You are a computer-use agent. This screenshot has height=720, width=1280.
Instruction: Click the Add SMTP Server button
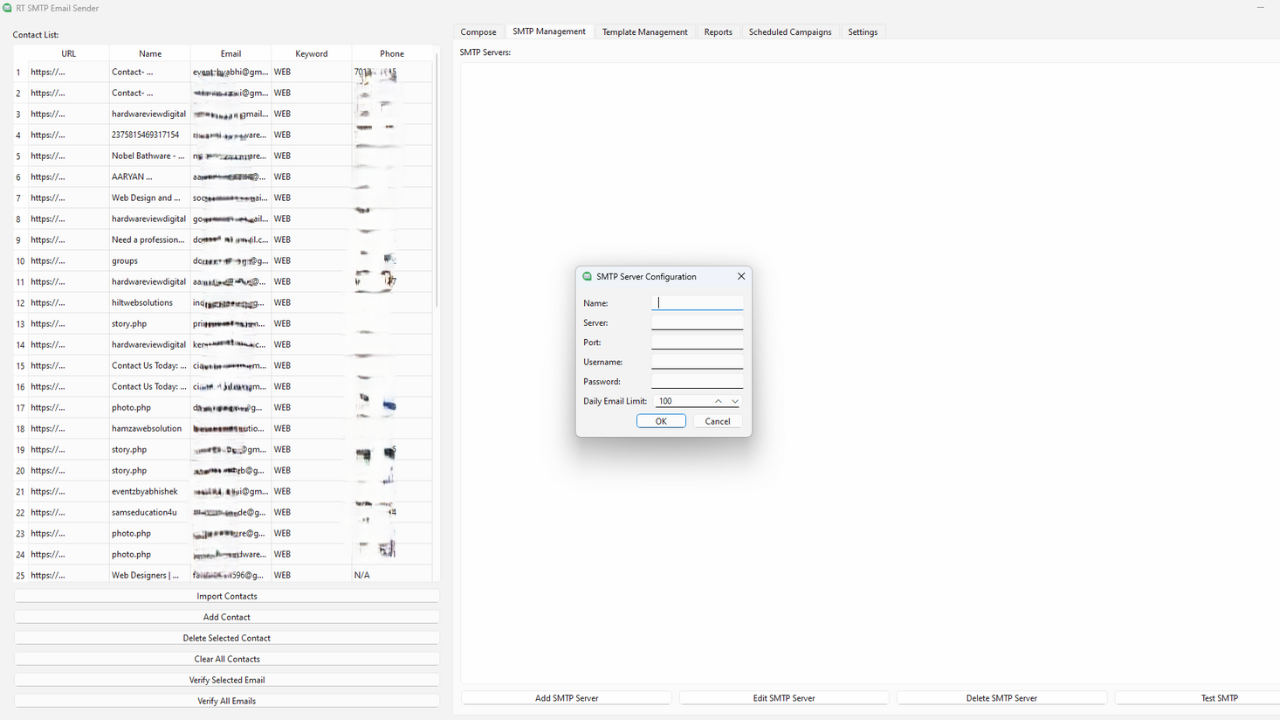point(566,697)
